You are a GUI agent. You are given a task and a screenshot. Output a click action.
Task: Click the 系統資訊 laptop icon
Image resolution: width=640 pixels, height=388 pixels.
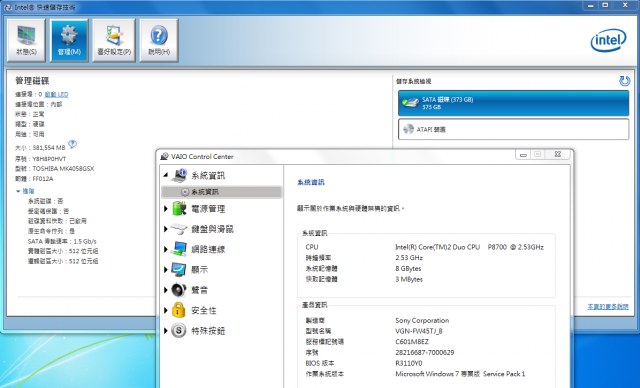[x=179, y=175]
